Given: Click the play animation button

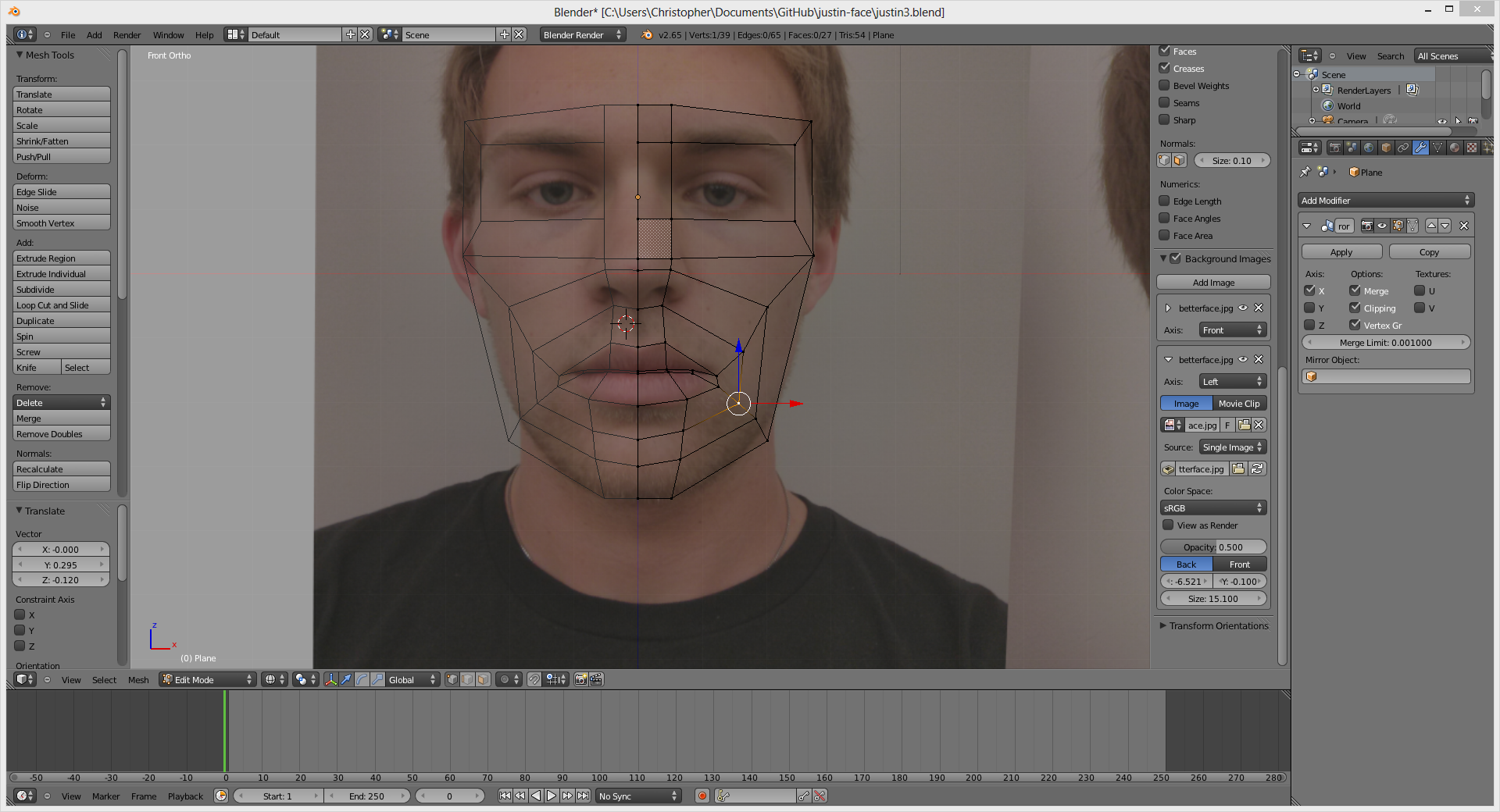Looking at the screenshot, I should pyautogui.click(x=552, y=796).
